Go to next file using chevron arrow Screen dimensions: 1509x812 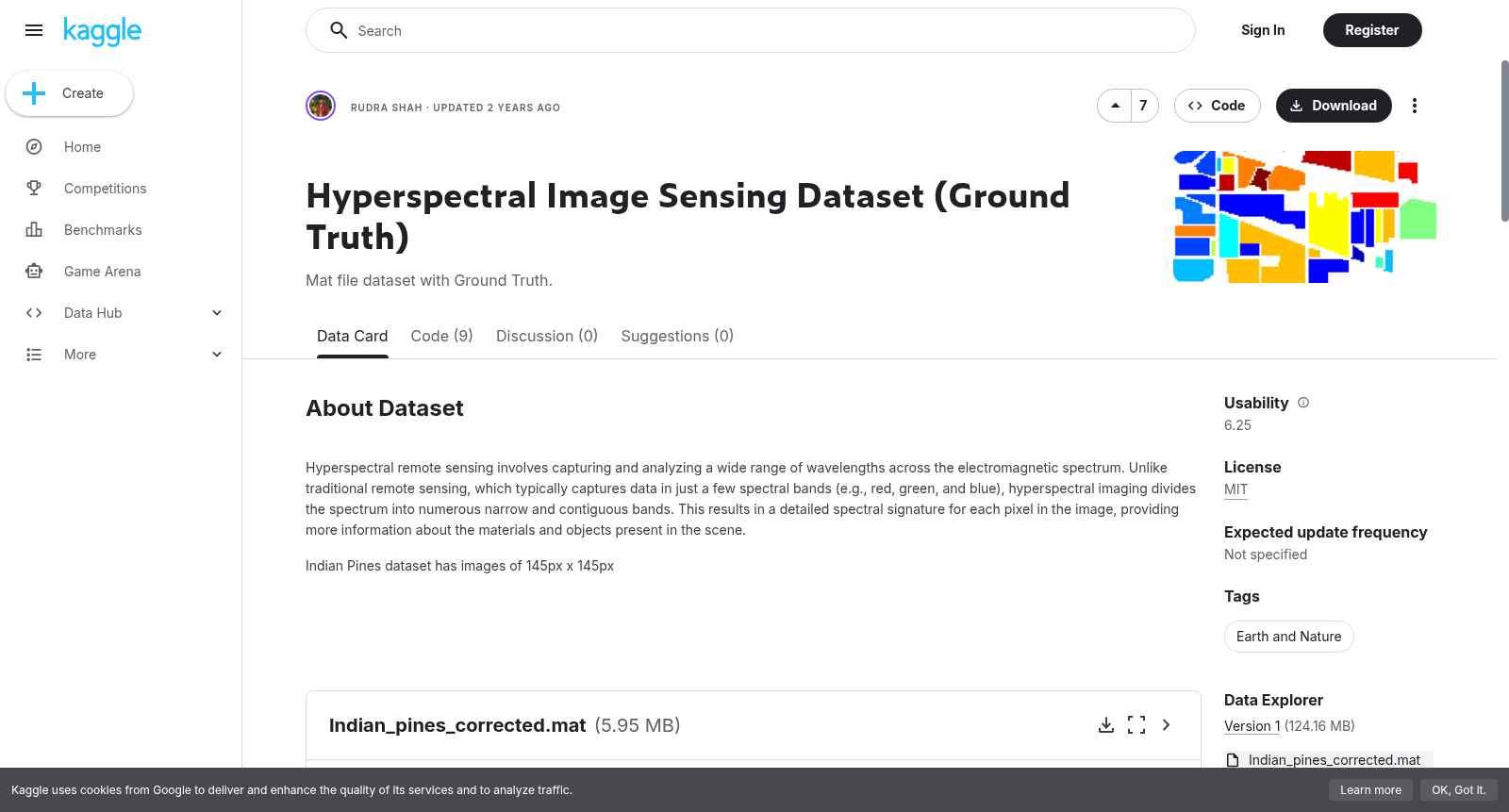point(1167,725)
